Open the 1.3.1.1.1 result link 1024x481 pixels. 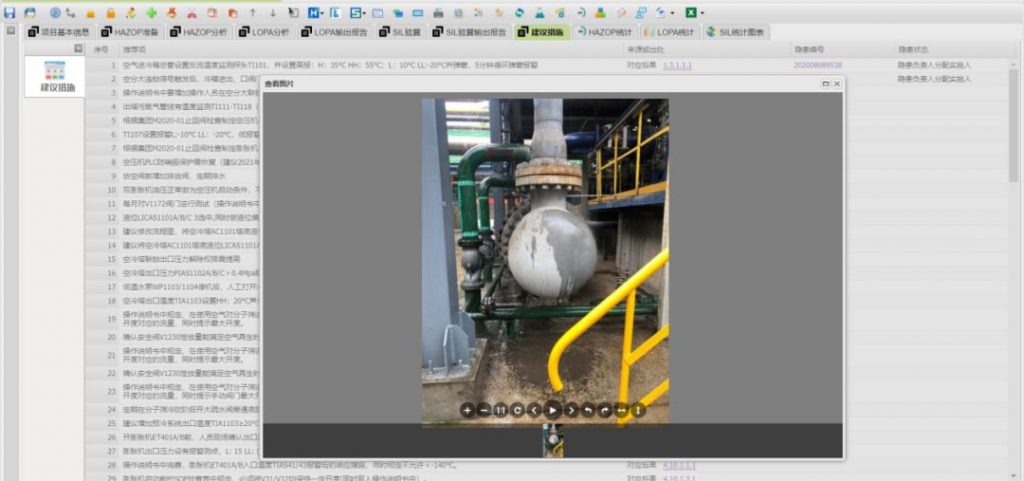tap(677, 65)
